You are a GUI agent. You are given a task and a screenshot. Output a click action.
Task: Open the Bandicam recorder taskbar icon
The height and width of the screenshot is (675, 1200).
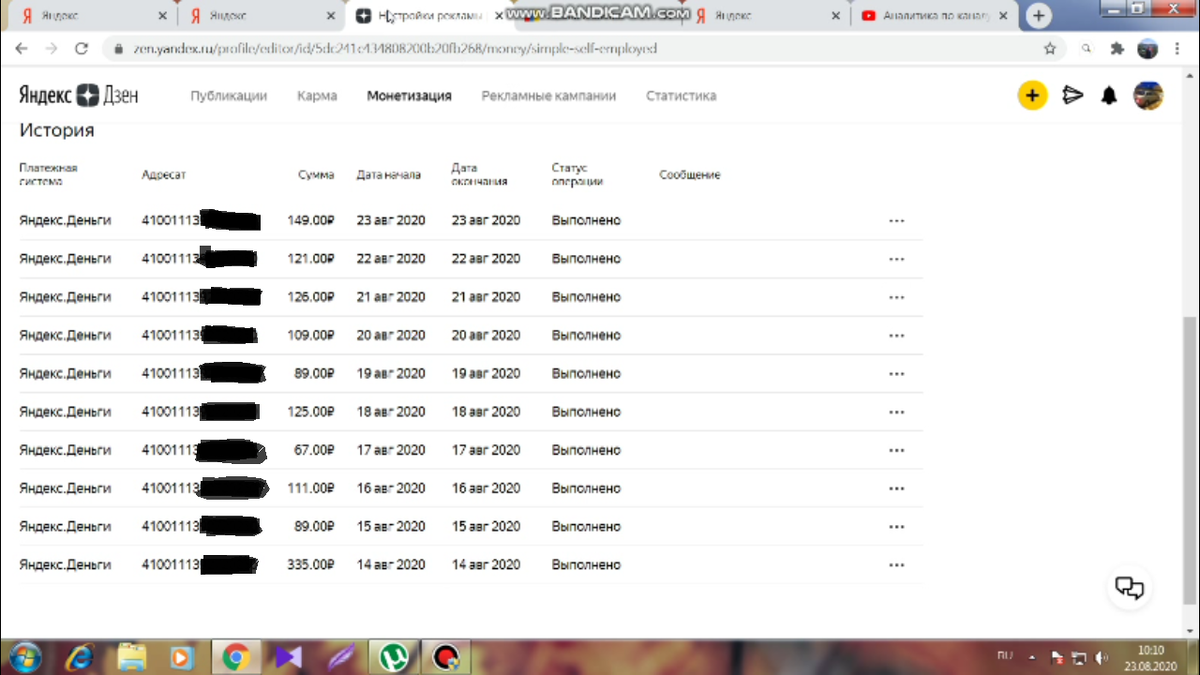[x=447, y=657]
